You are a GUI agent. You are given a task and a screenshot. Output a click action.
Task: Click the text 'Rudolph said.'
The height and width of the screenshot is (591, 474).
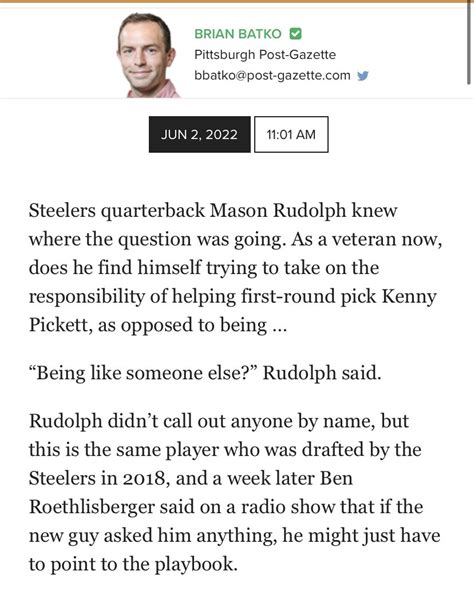click(x=322, y=374)
